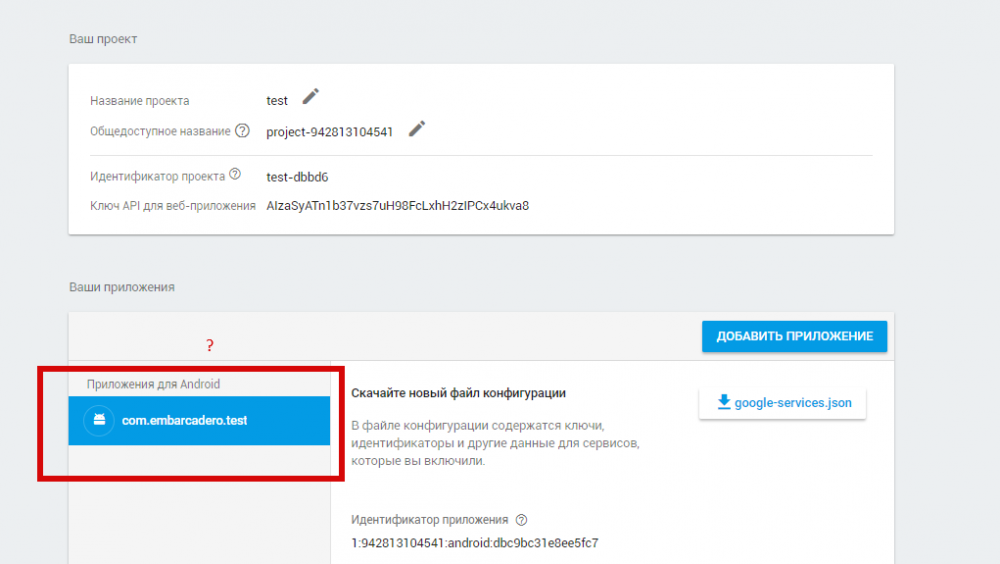
Task: Click the Android robot app icon
Action: click(99, 420)
